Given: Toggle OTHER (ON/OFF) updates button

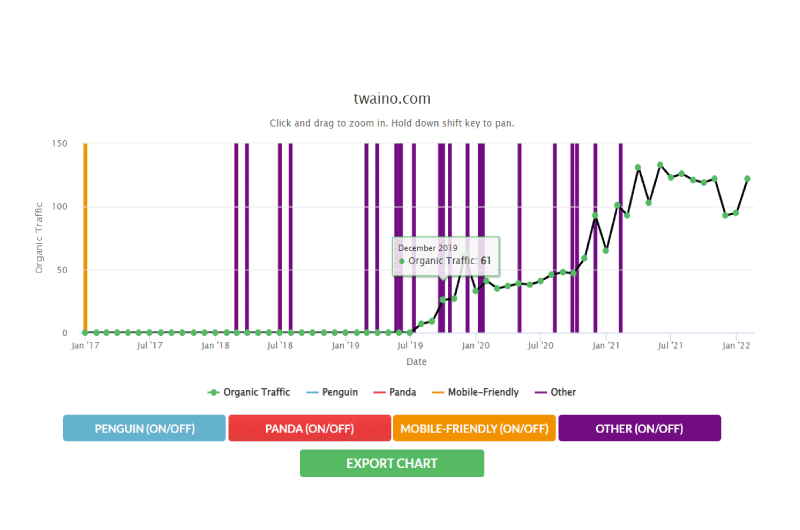Looking at the screenshot, I should tap(639, 428).
